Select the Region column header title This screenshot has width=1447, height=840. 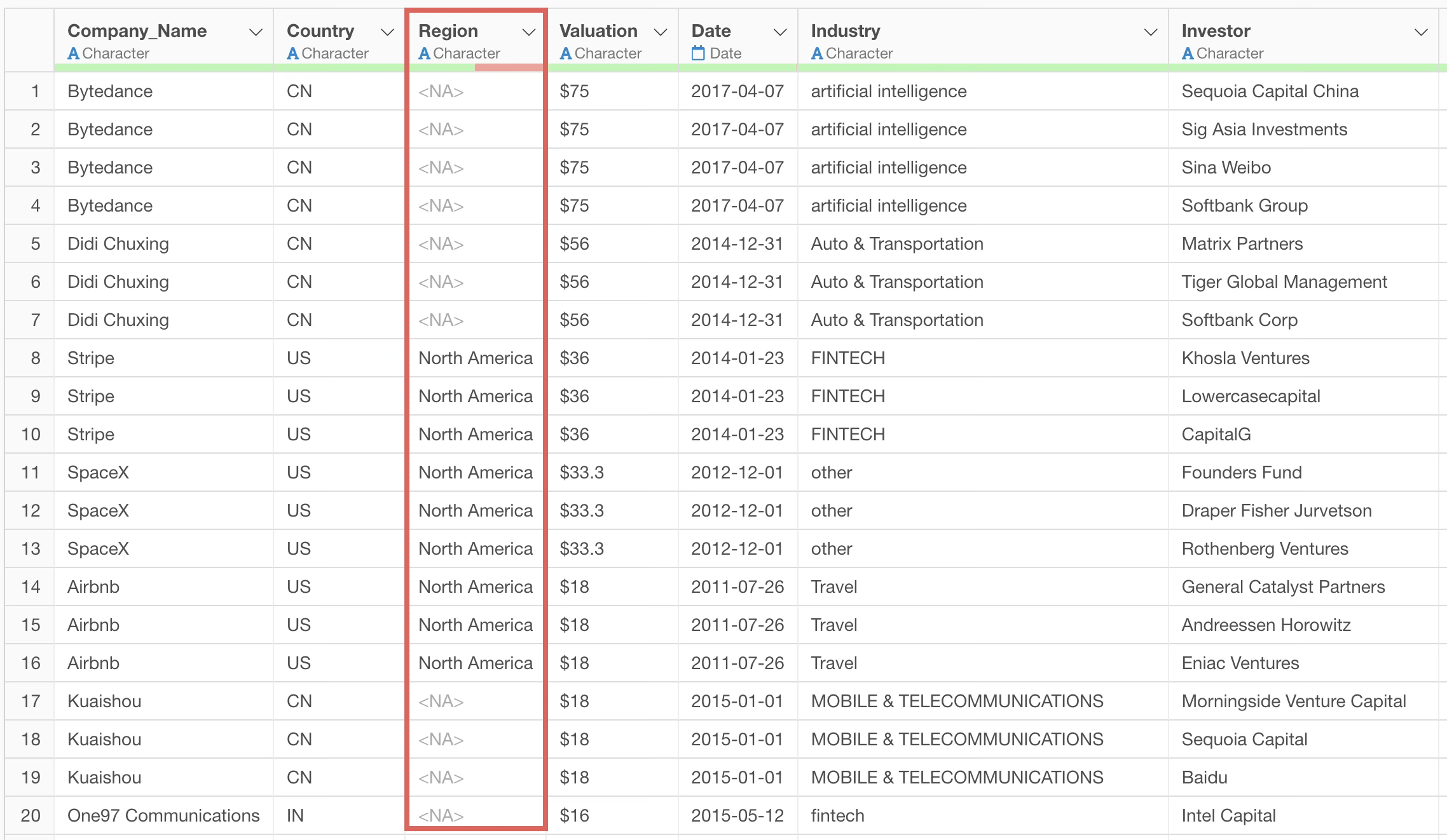tap(448, 30)
